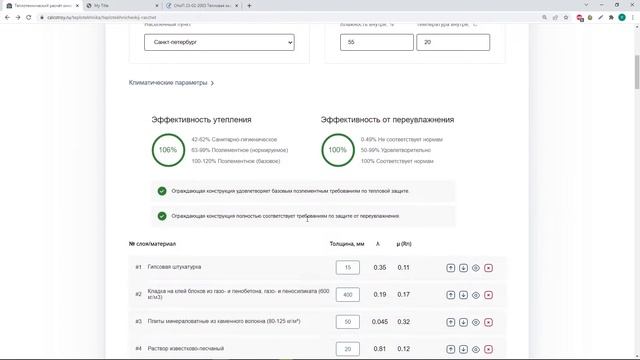Screen dimensions: 640x360
Task: Move layer #2 газобетон blocks up
Action: point(451,295)
